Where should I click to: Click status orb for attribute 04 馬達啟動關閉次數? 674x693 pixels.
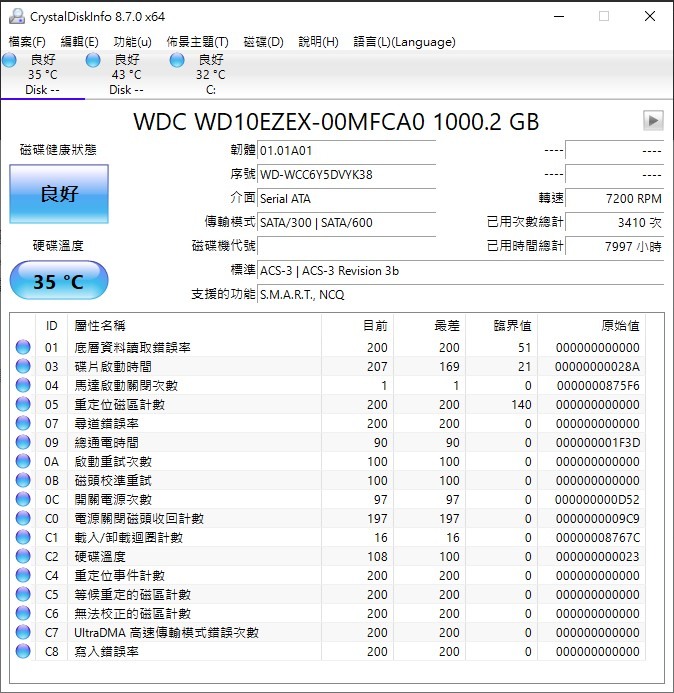tap(23, 385)
